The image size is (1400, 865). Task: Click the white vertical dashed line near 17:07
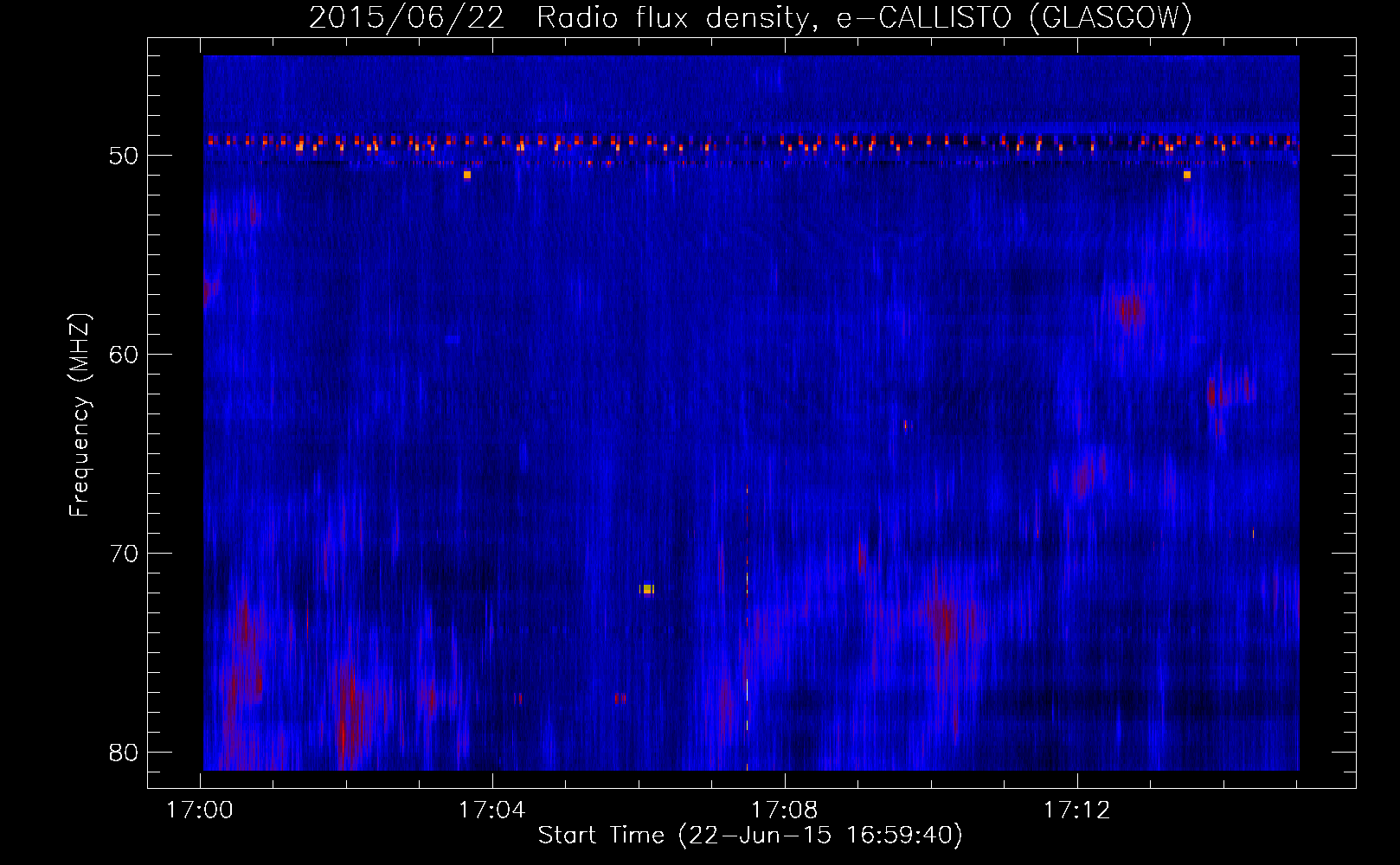point(747,630)
